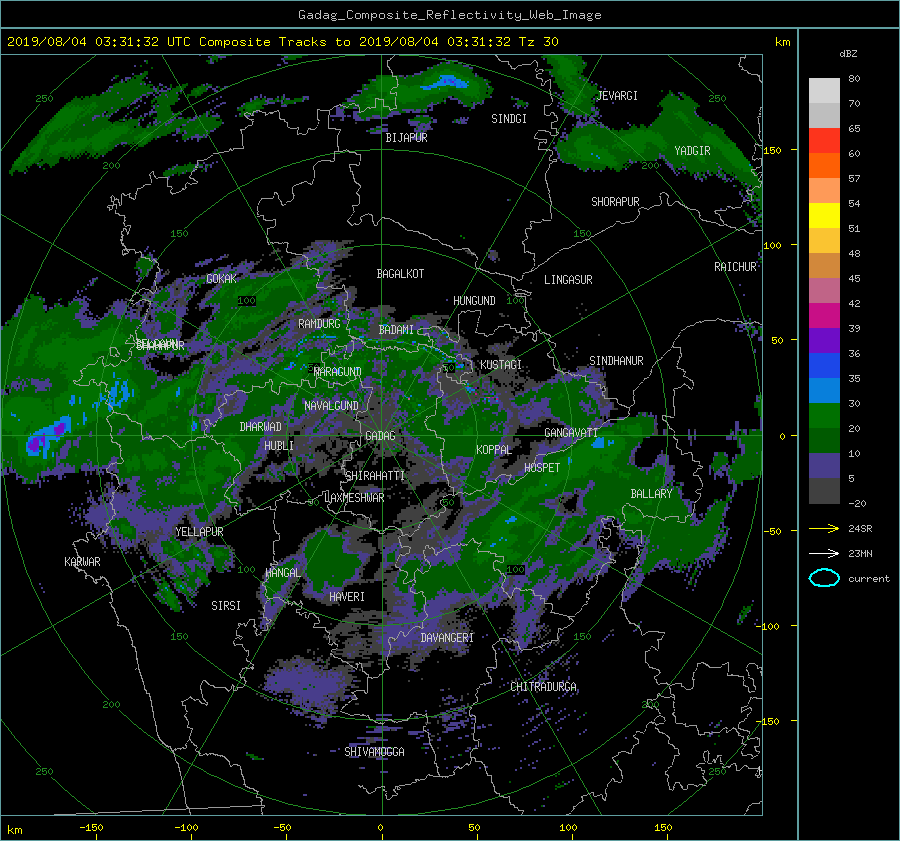Click the BAGALKOT city label
Viewport: 900px width, 841px height.
pos(400,274)
